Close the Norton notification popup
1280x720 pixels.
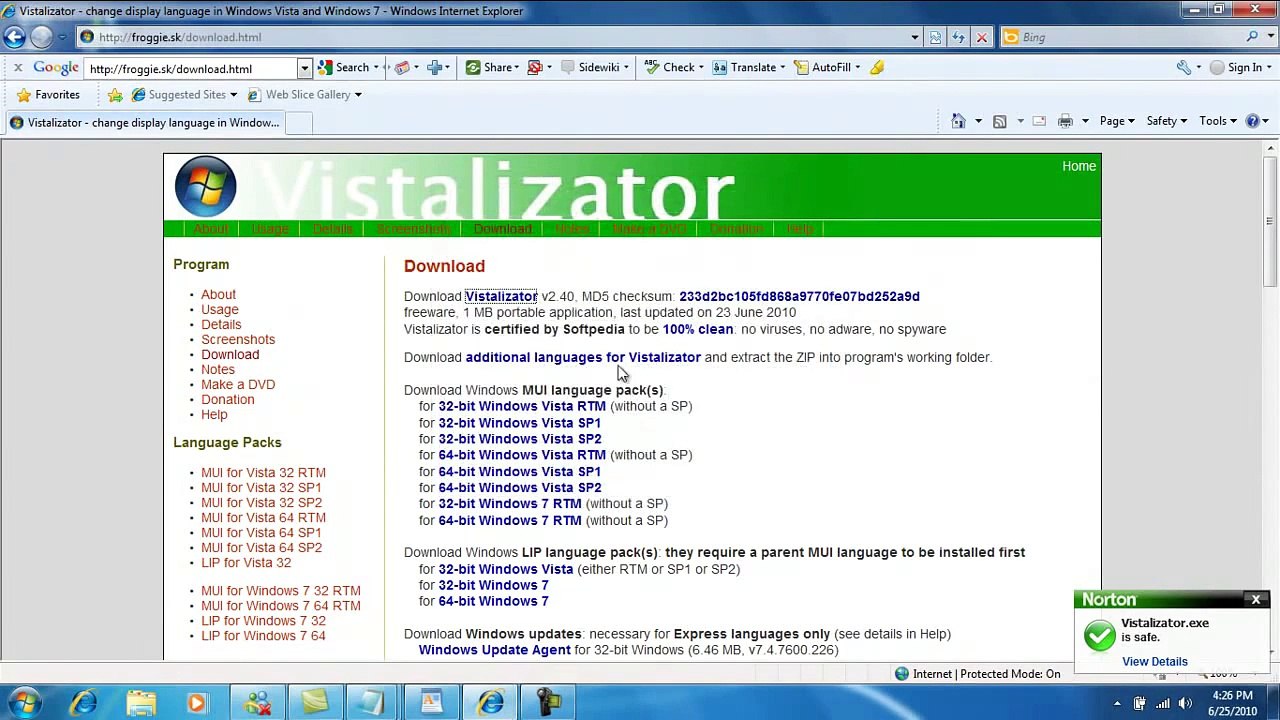[x=1255, y=599]
